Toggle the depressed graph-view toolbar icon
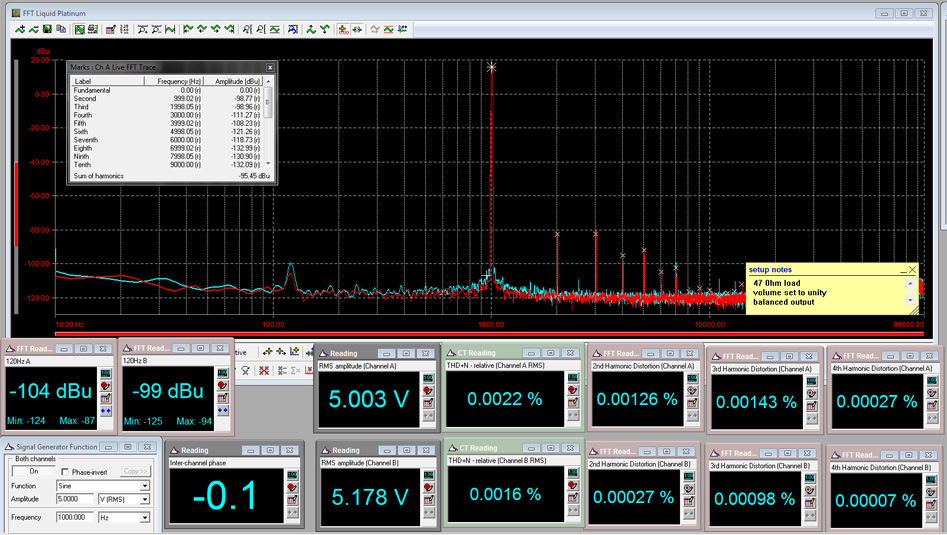The image size is (947, 535). point(79,29)
